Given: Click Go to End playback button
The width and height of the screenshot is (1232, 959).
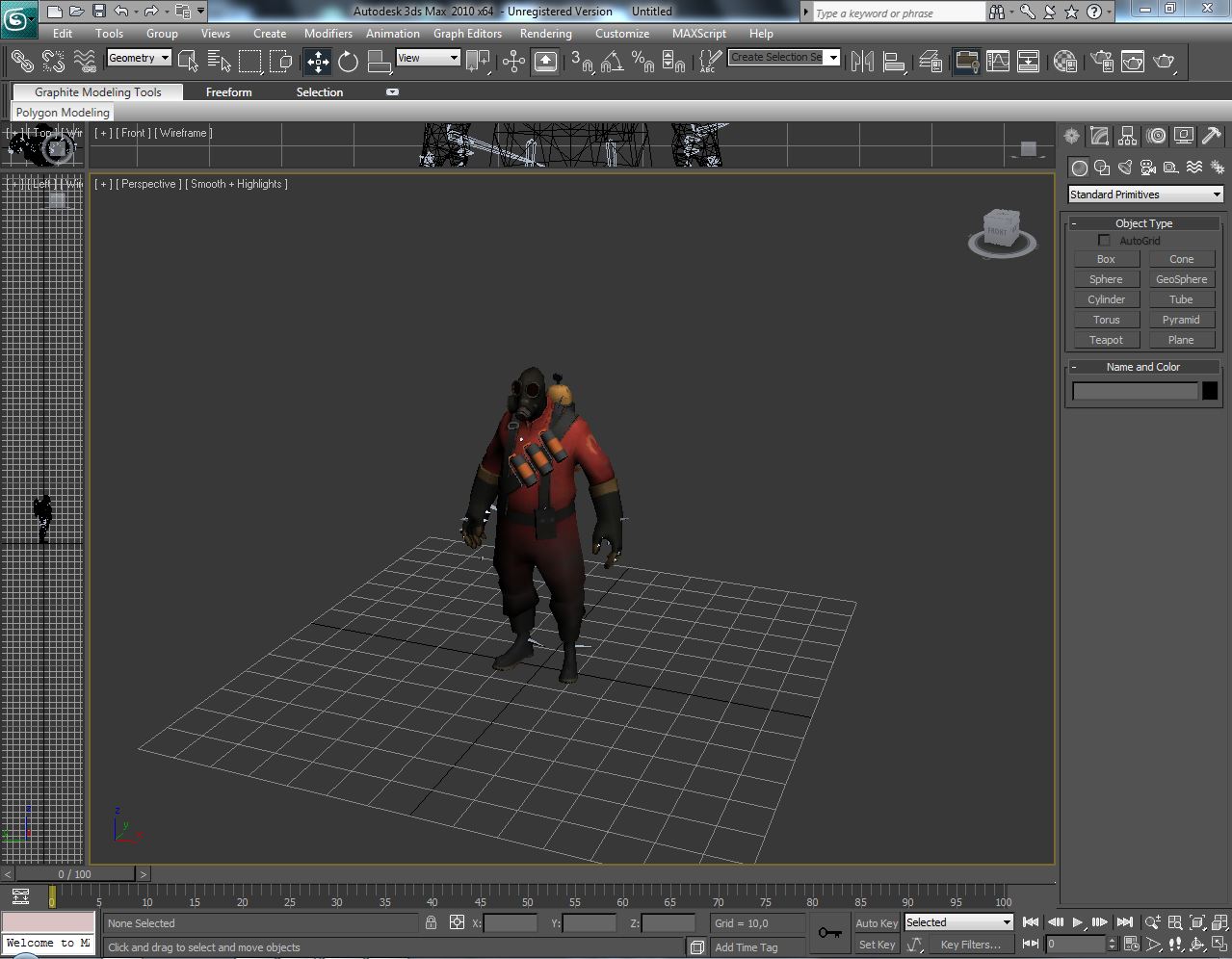Looking at the screenshot, I should coord(1124,922).
